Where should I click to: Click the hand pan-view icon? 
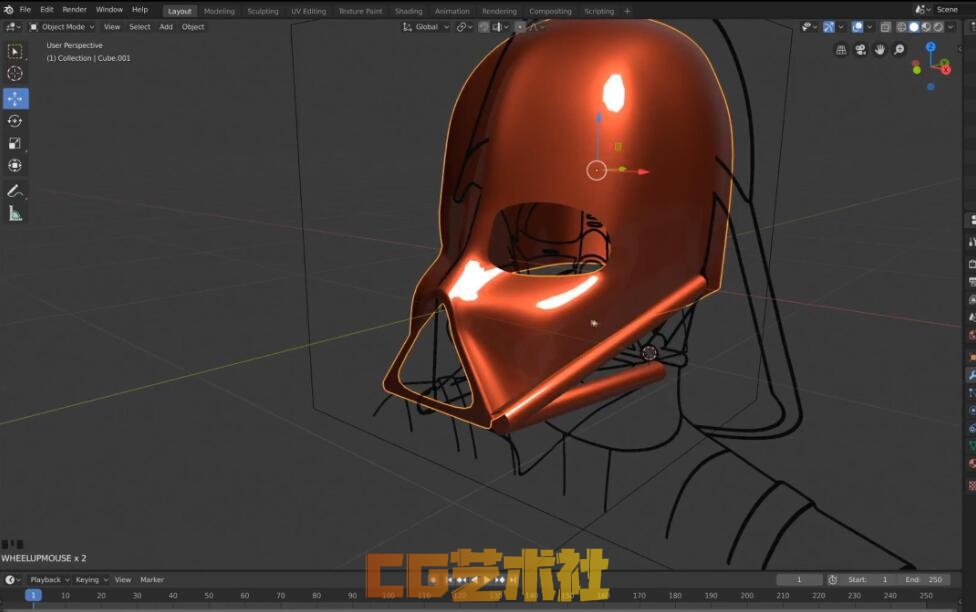point(880,50)
